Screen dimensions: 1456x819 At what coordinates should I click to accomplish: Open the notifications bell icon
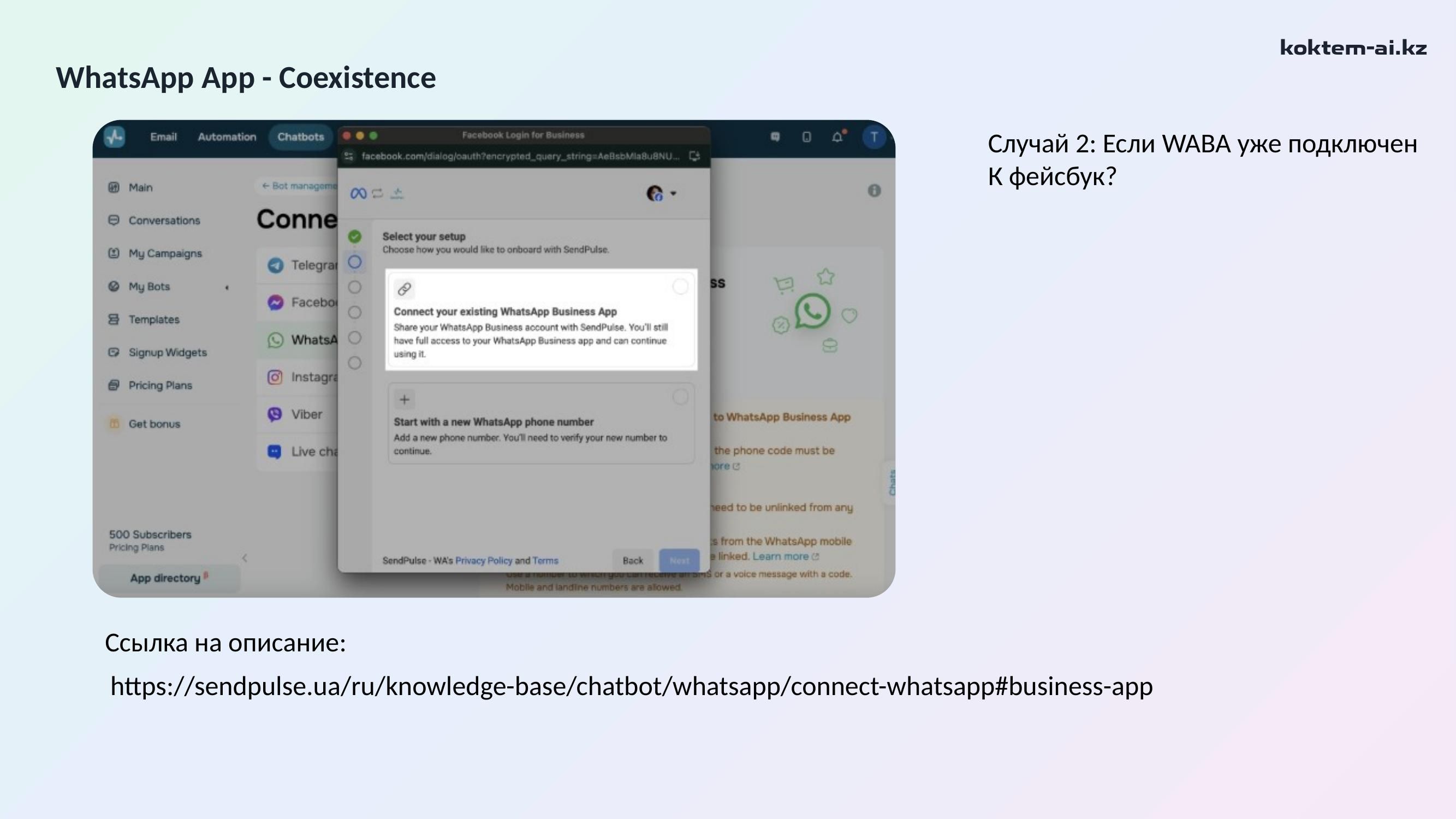pyautogui.click(x=837, y=137)
